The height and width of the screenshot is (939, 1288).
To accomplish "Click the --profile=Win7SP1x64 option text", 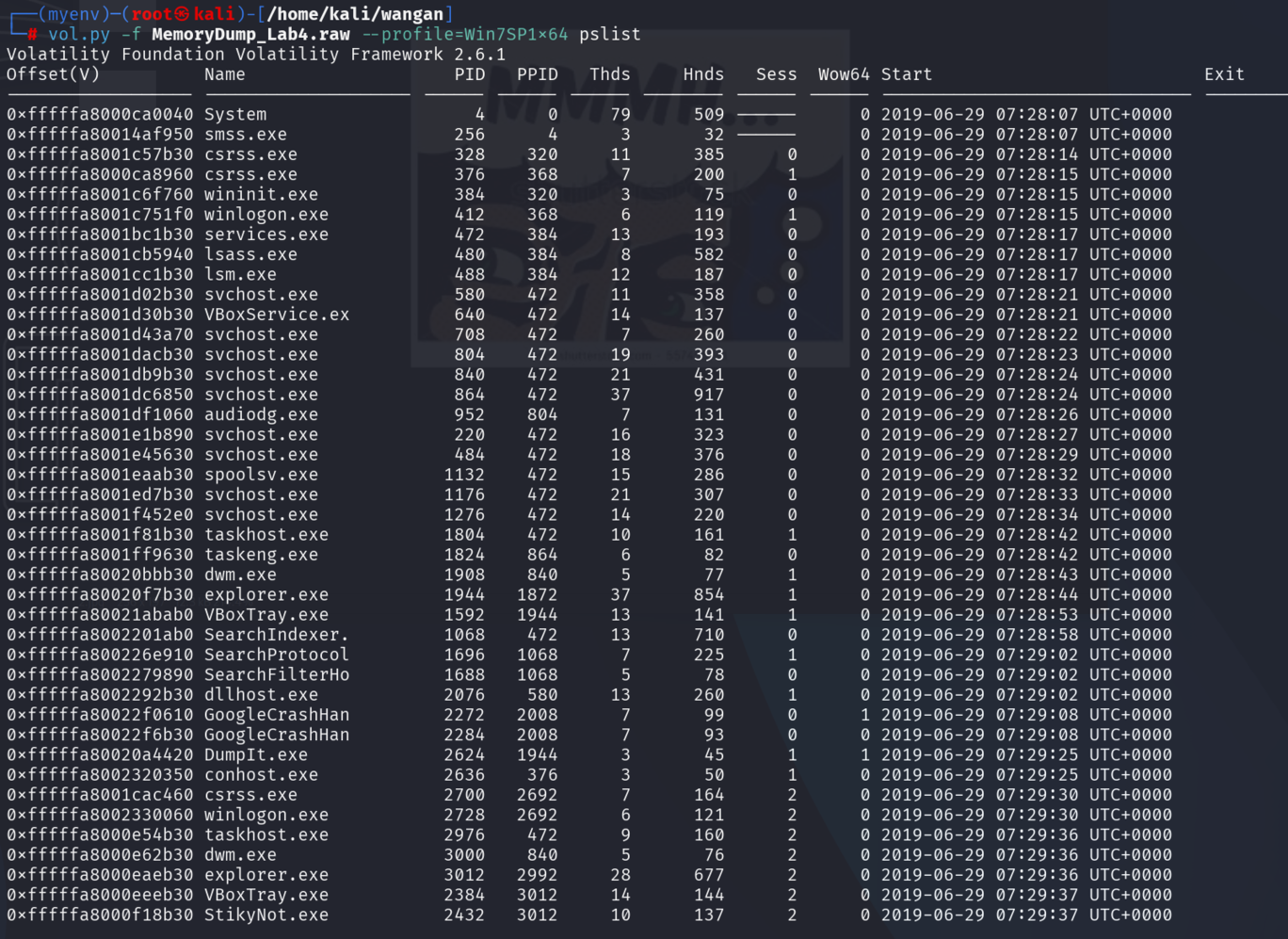I will 464,34.
